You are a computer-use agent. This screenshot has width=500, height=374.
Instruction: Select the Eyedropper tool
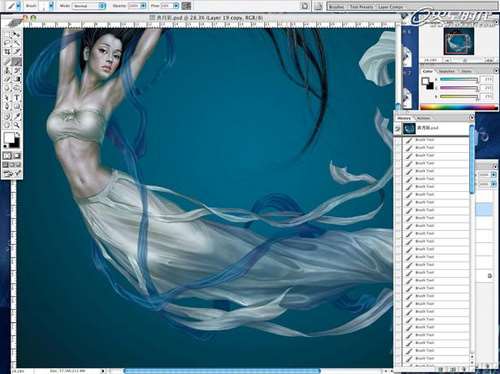[17, 116]
